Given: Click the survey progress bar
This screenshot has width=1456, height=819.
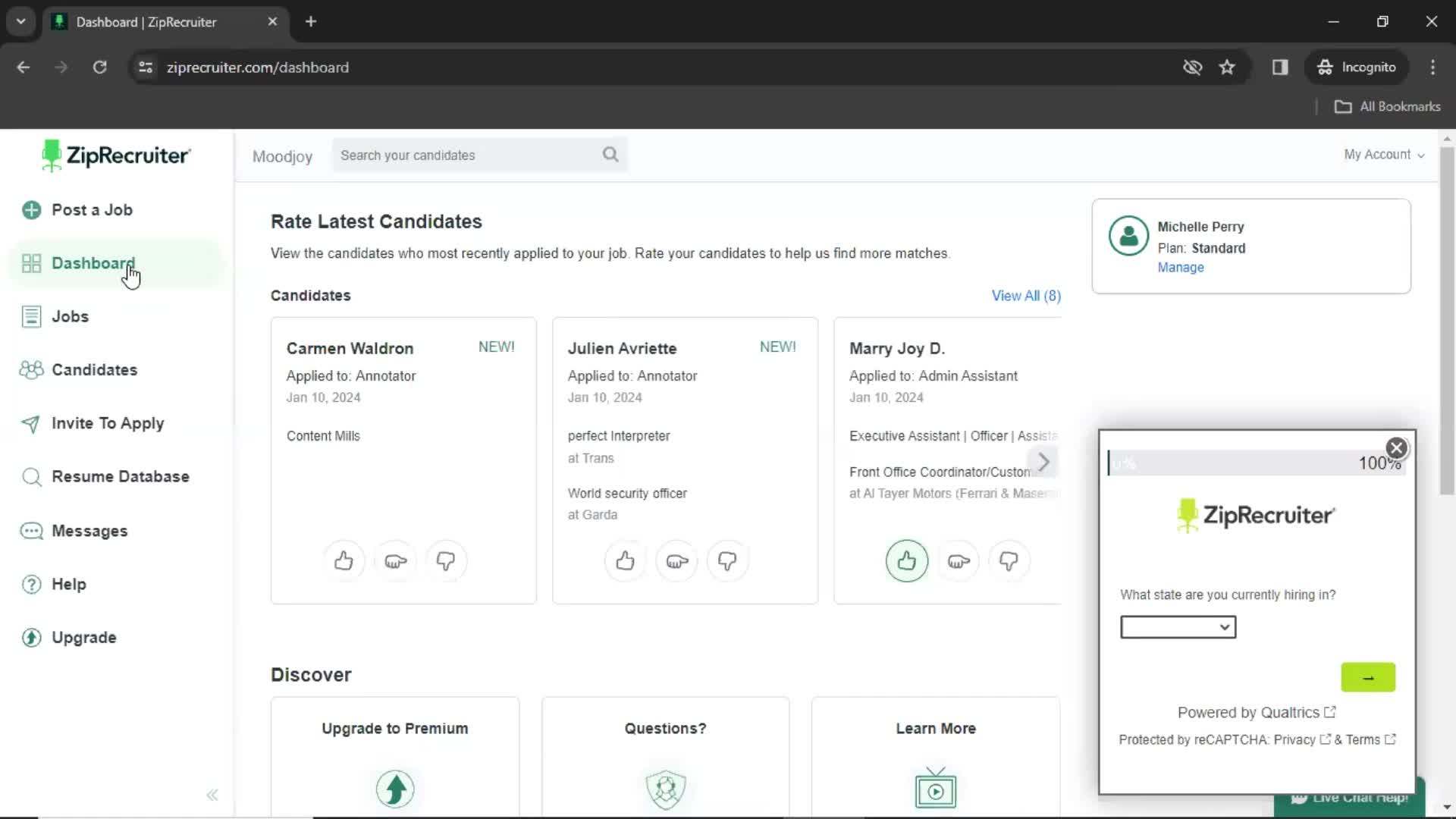Looking at the screenshot, I should coord(1257,463).
